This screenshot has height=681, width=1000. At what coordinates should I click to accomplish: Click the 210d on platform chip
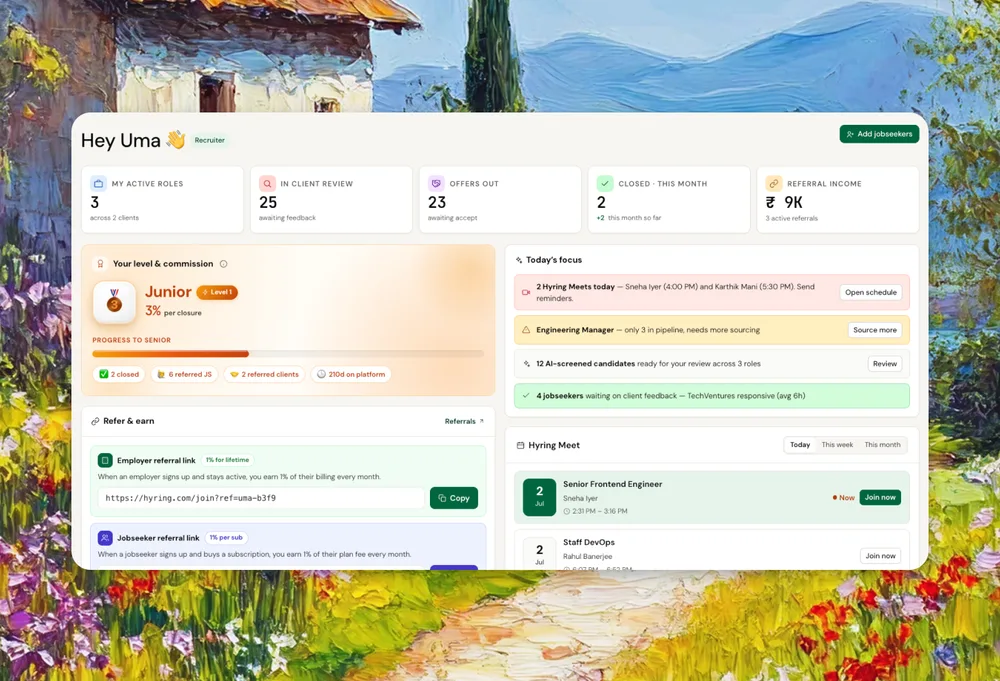351,374
